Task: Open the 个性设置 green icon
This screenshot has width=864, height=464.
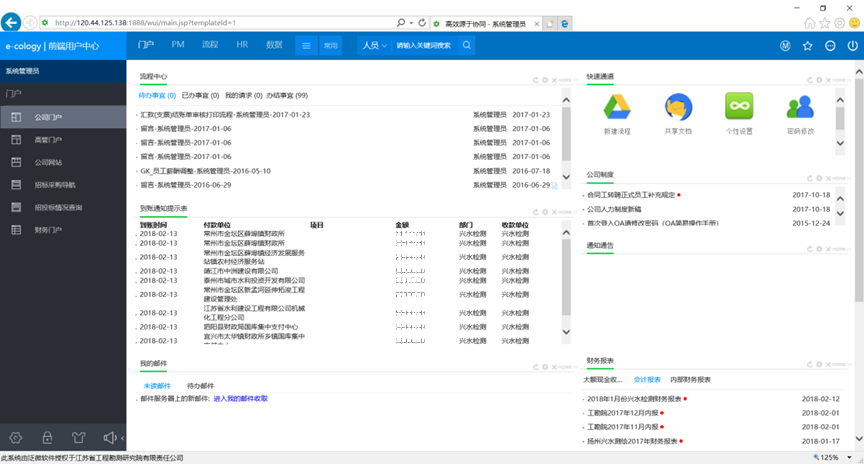Action: [739, 107]
